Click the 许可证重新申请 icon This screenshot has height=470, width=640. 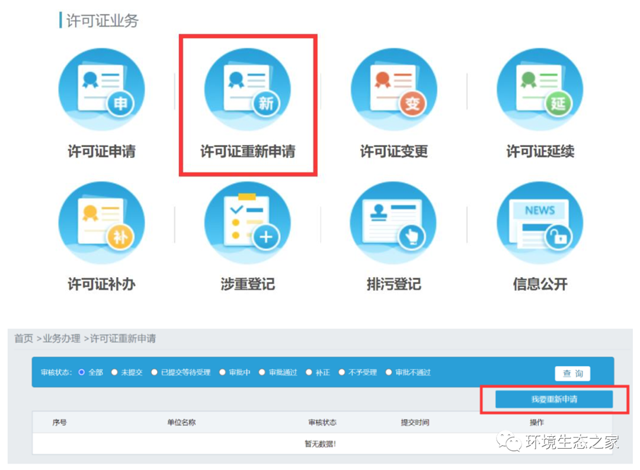[247, 91]
